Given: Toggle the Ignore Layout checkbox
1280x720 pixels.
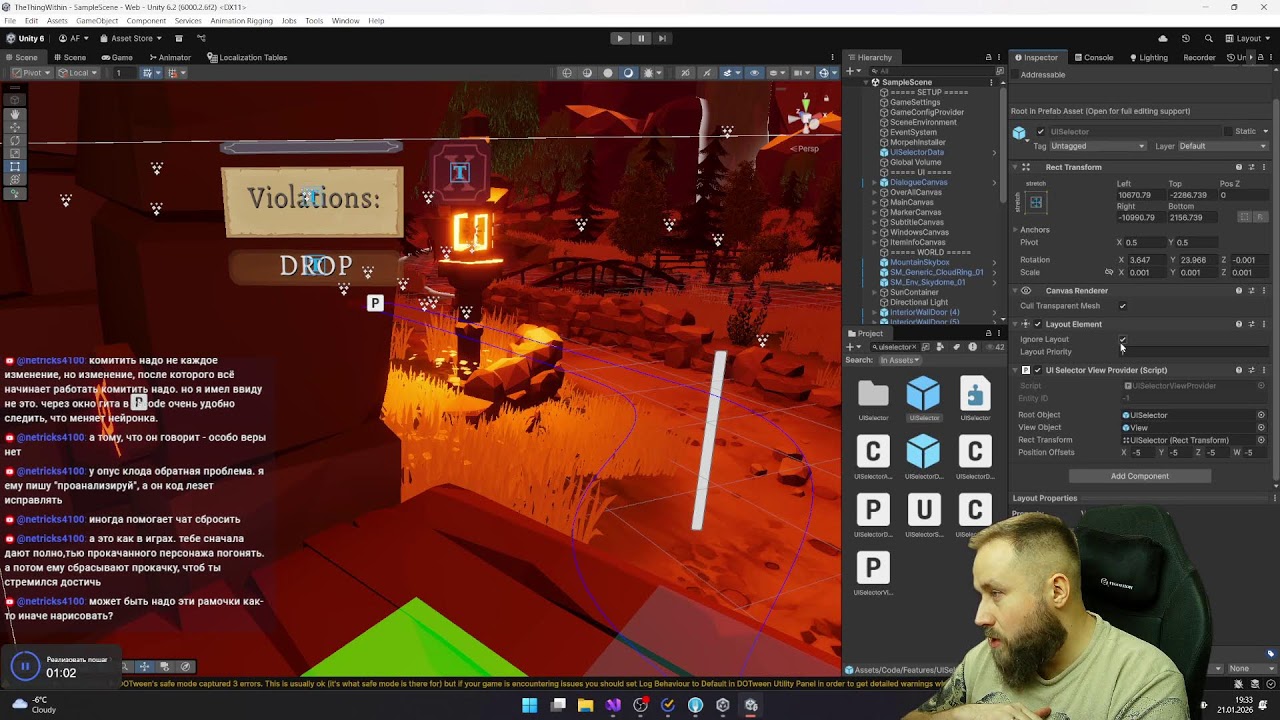Looking at the screenshot, I should [1123, 339].
